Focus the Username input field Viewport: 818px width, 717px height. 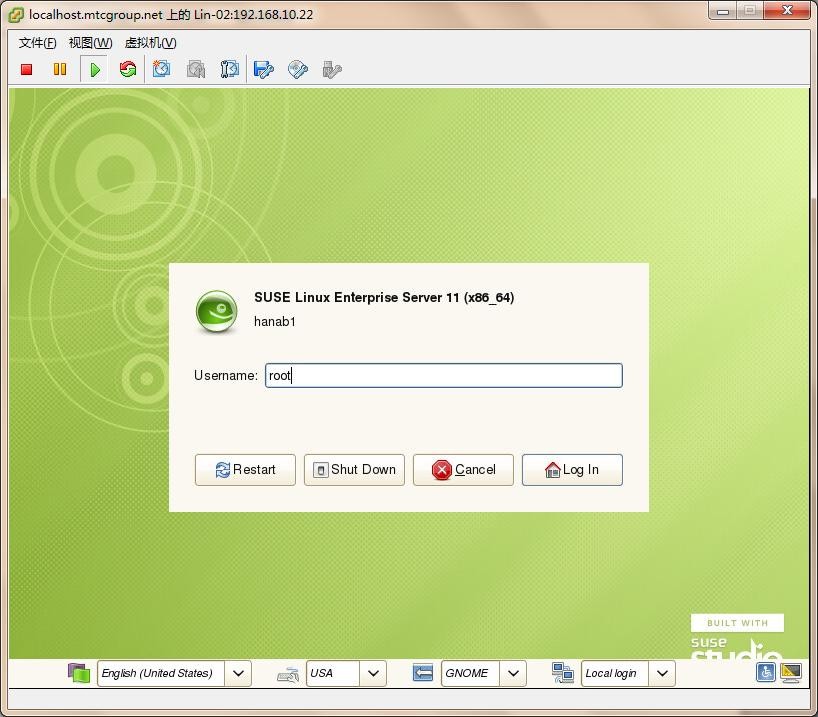(x=444, y=375)
